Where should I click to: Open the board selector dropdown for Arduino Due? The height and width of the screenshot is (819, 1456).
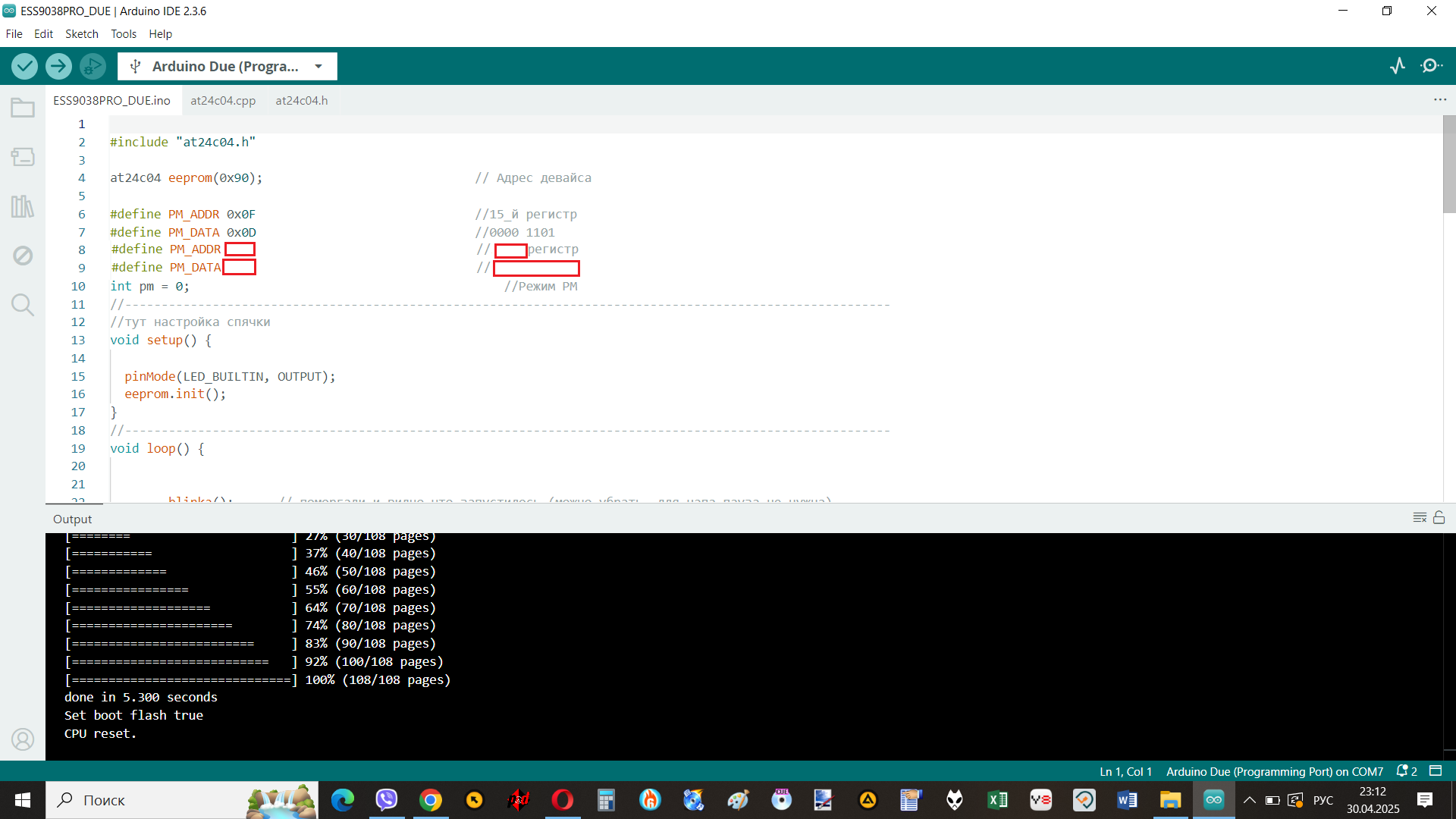(227, 66)
